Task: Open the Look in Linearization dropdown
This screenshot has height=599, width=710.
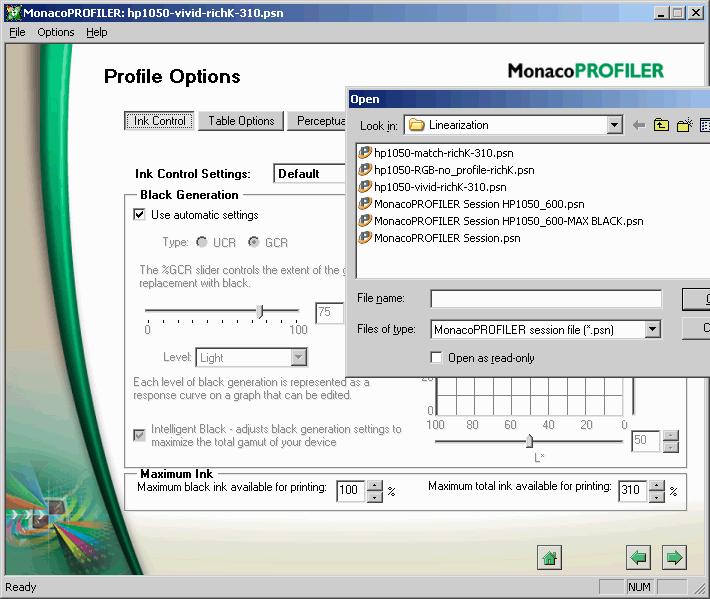Action: [614, 125]
